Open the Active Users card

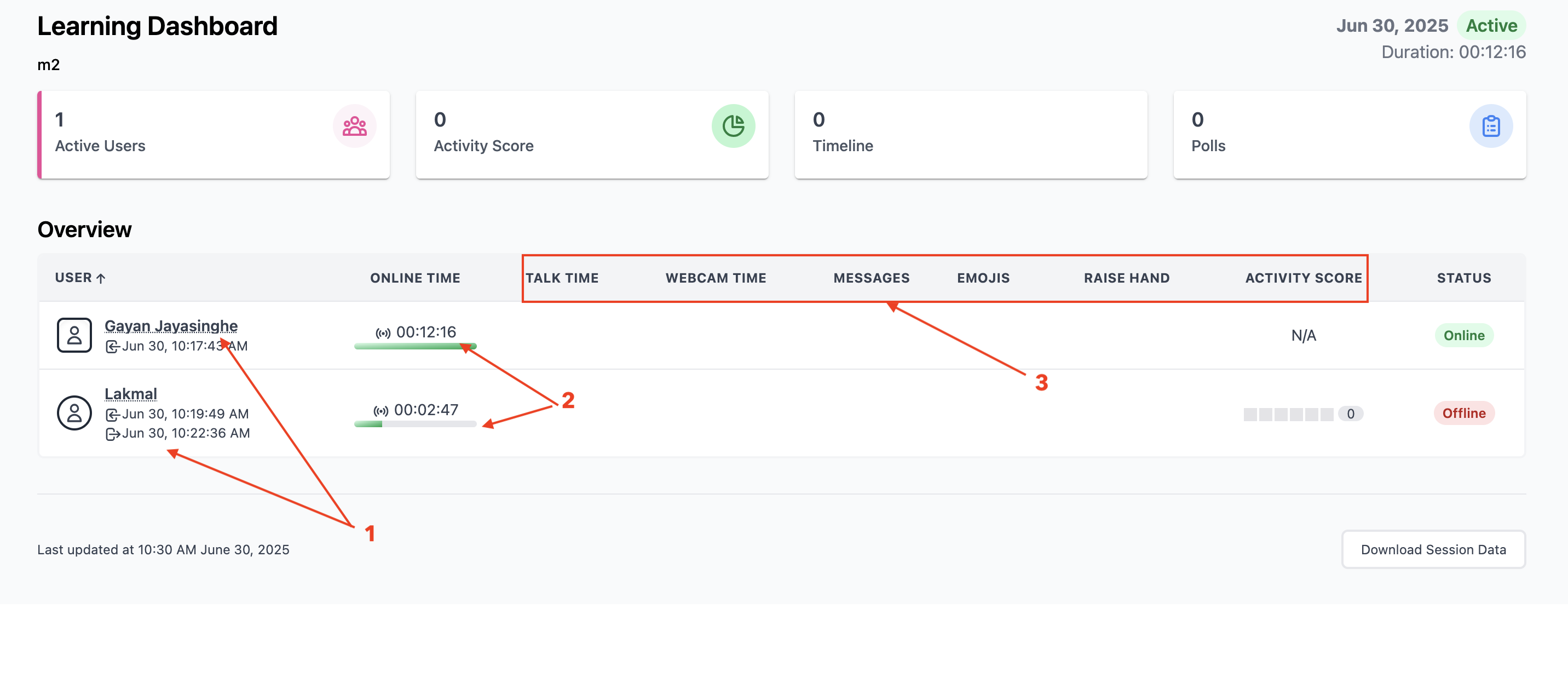(213, 135)
